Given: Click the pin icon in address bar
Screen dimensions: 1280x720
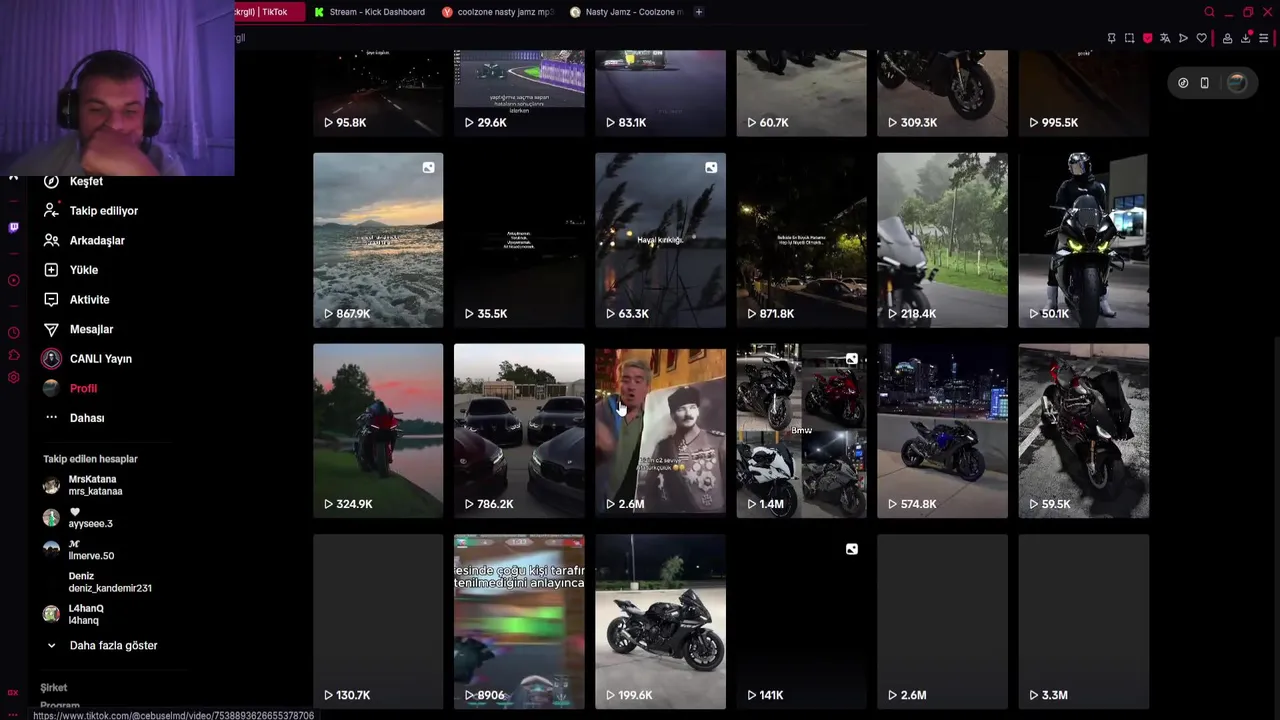Looking at the screenshot, I should [1111, 38].
